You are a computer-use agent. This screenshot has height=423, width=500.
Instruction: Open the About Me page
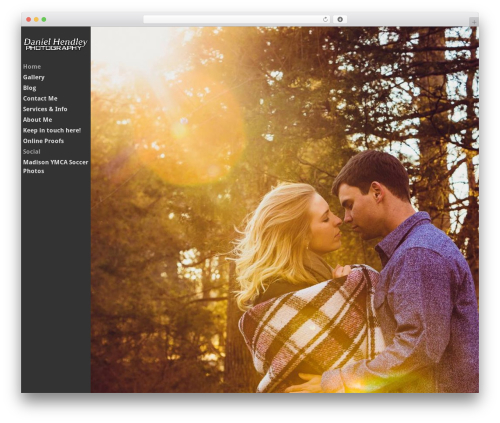pyautogui.click(x=37, y=120)
